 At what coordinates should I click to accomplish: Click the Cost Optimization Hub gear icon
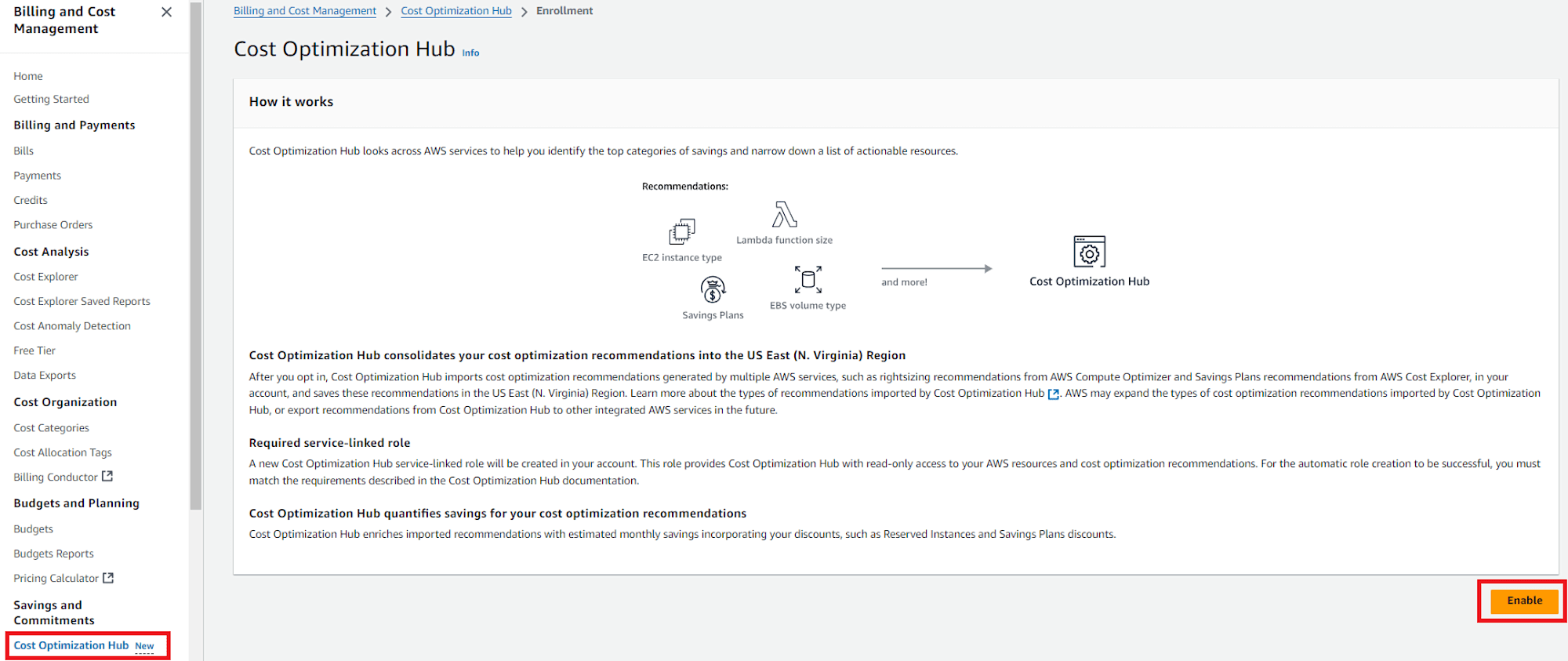[1090, 252]
